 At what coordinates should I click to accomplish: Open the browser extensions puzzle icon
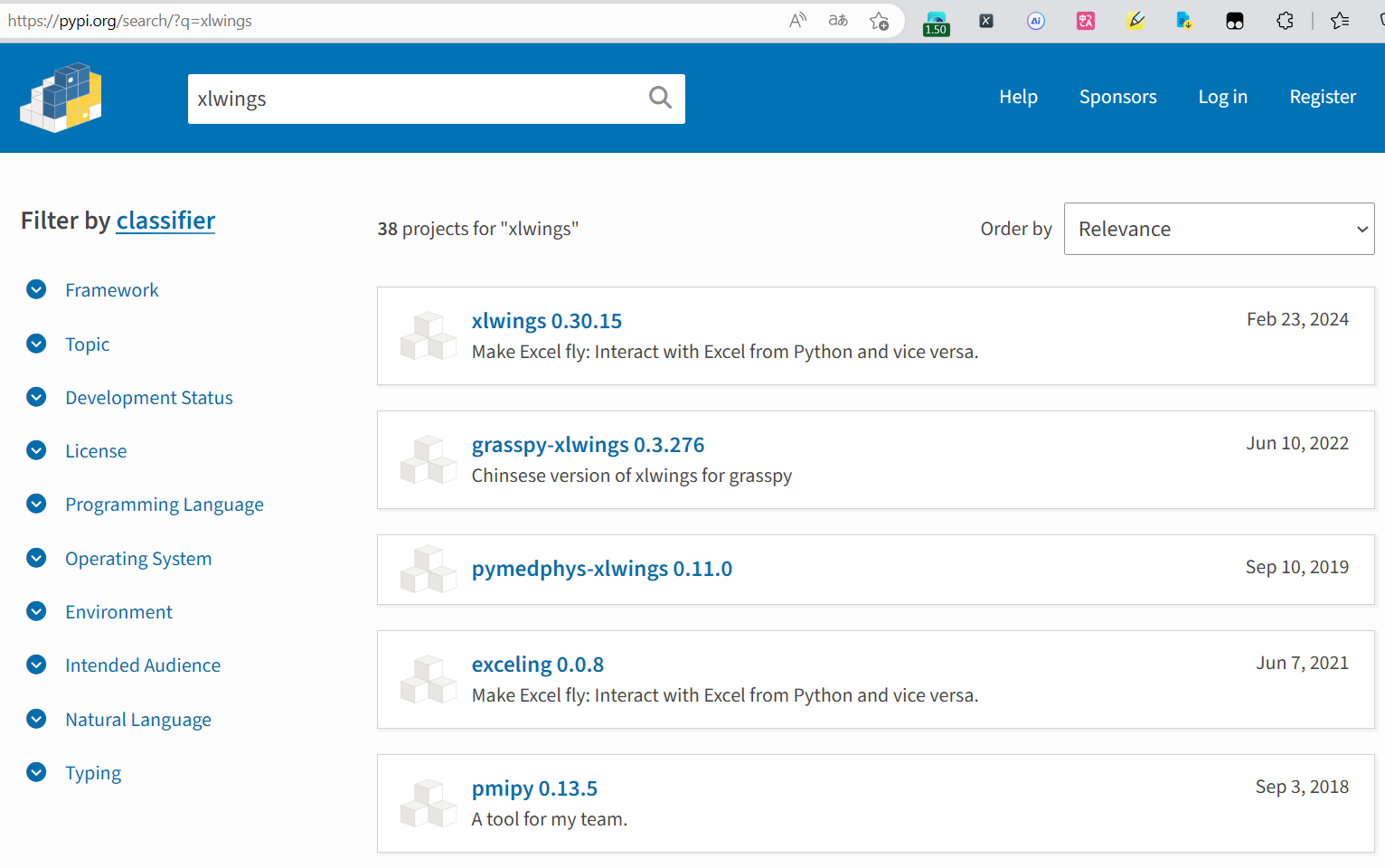[x=1285, y=21]
